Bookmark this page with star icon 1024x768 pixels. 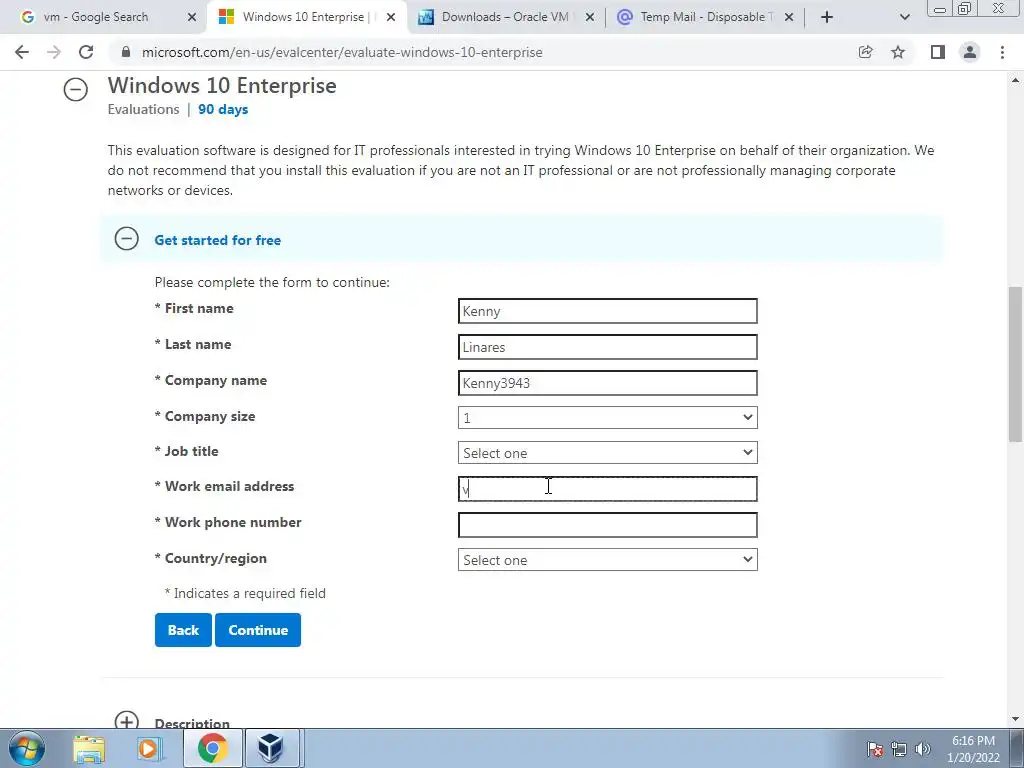point(898,52)
